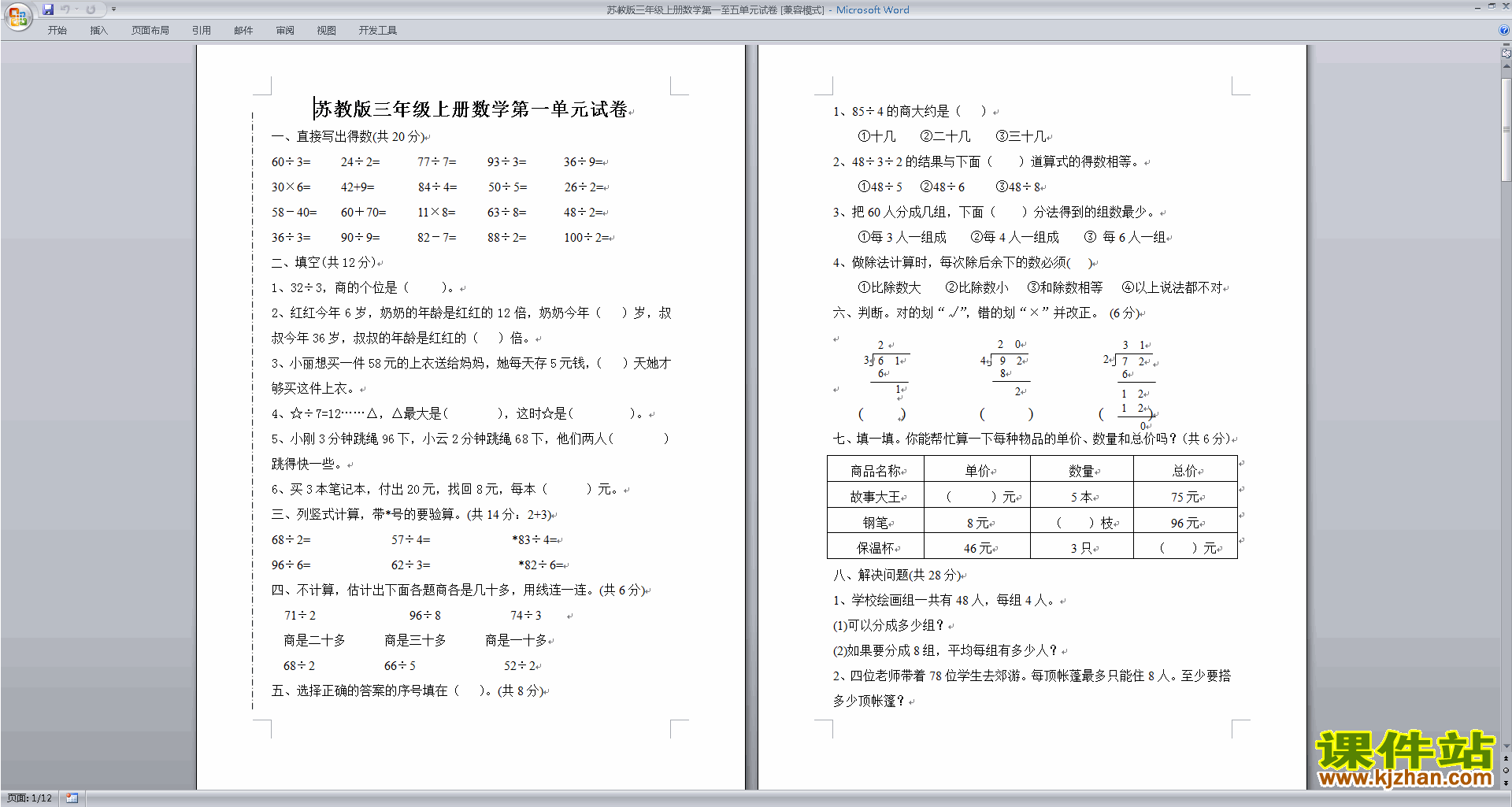The height and width of the screenshot is (807, 1512).
Task: Undo the last action
Action: (65, 9)
